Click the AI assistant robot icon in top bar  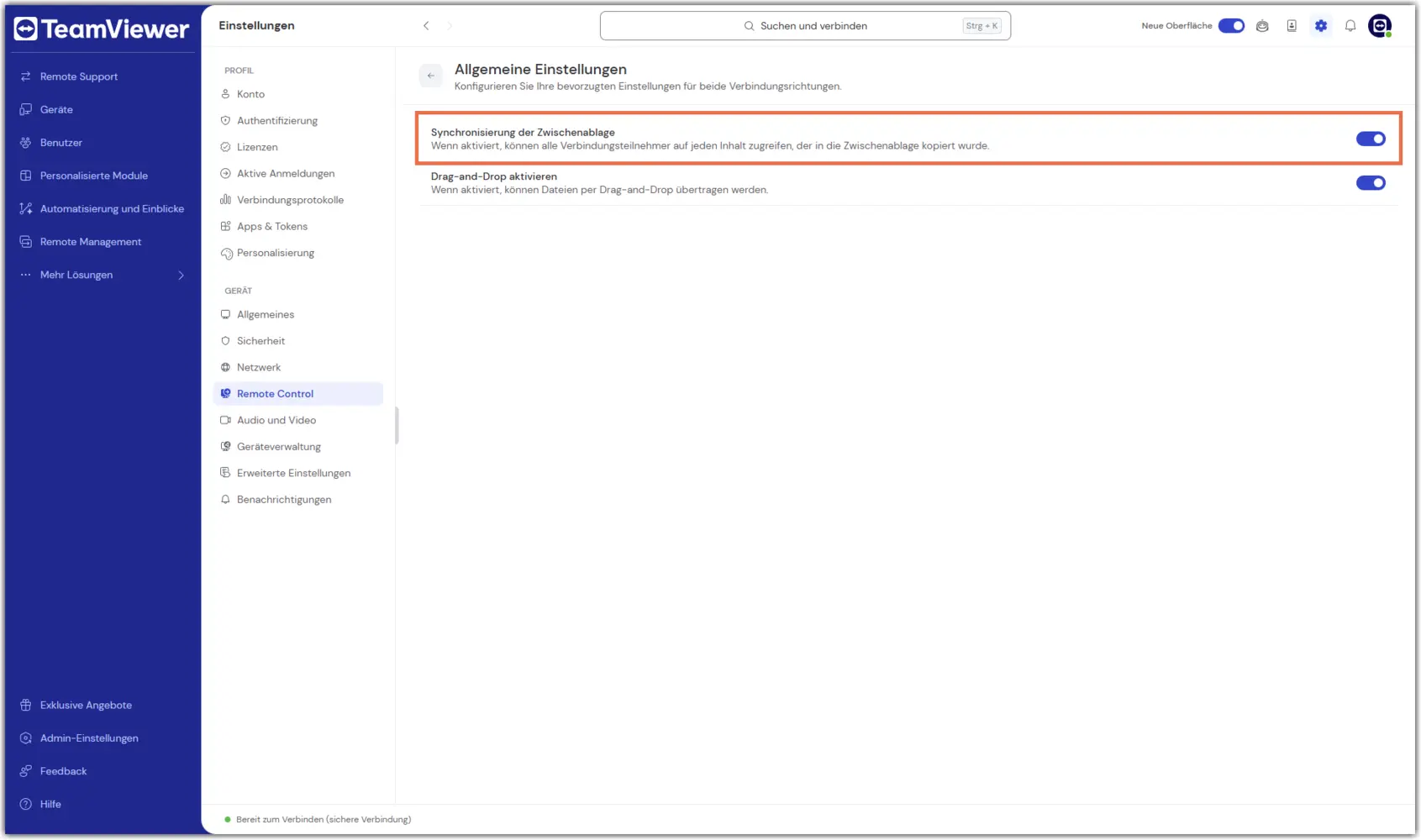pyautogui.click(x=1262, y=26)
